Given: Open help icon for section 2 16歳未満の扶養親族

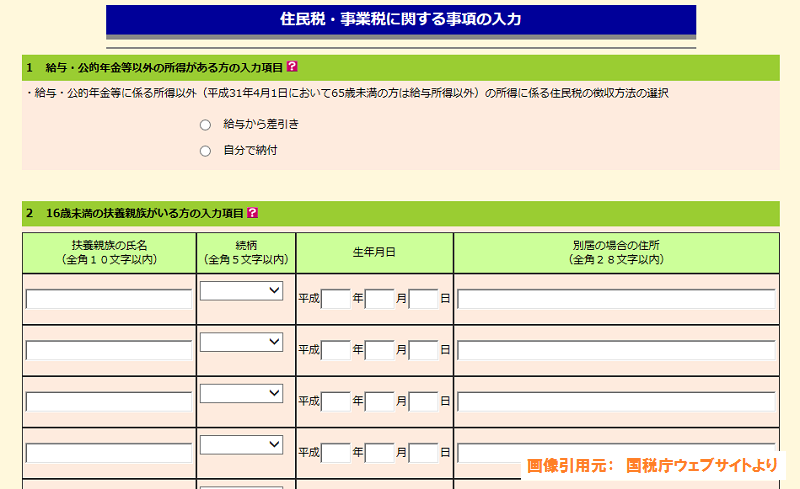Looking at the screenshot, I should point(253,212).
